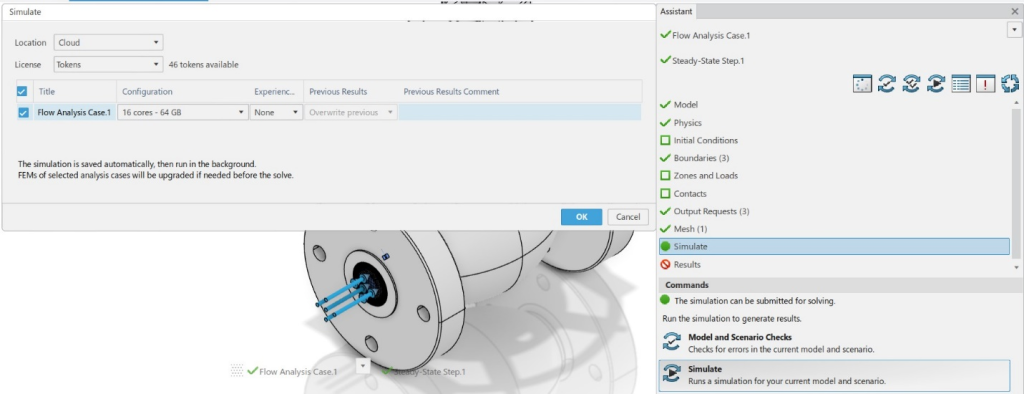Open the Overwrite previous results dropdown

351,112
